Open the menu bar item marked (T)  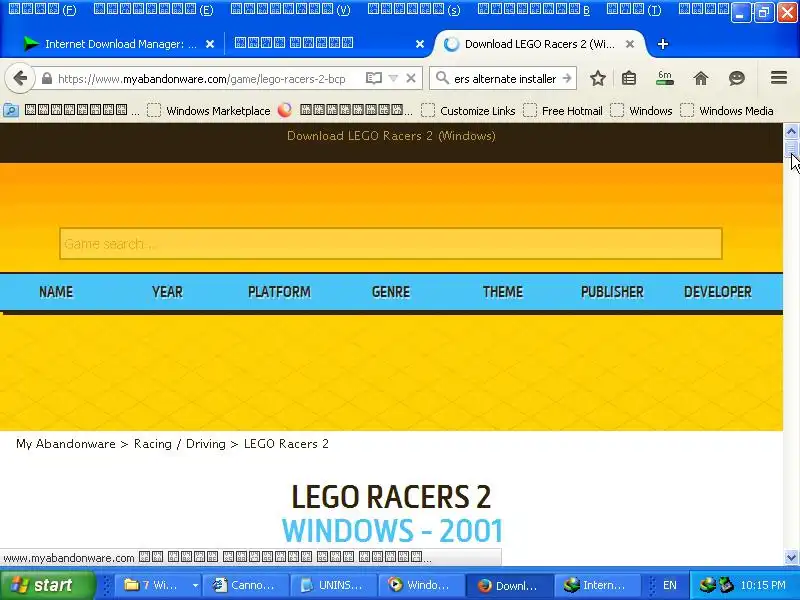pyautogui.click(x=634, y=10)
